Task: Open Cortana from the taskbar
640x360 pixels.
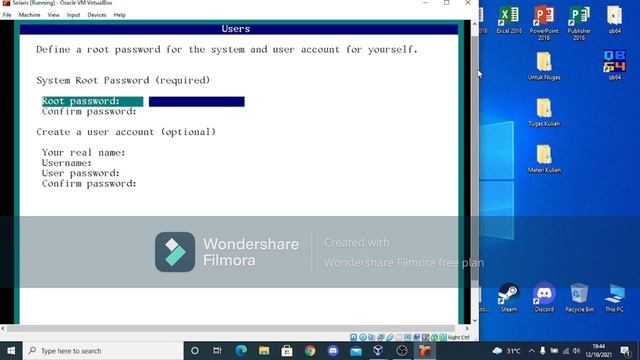Action: click(x=195, y=351)
